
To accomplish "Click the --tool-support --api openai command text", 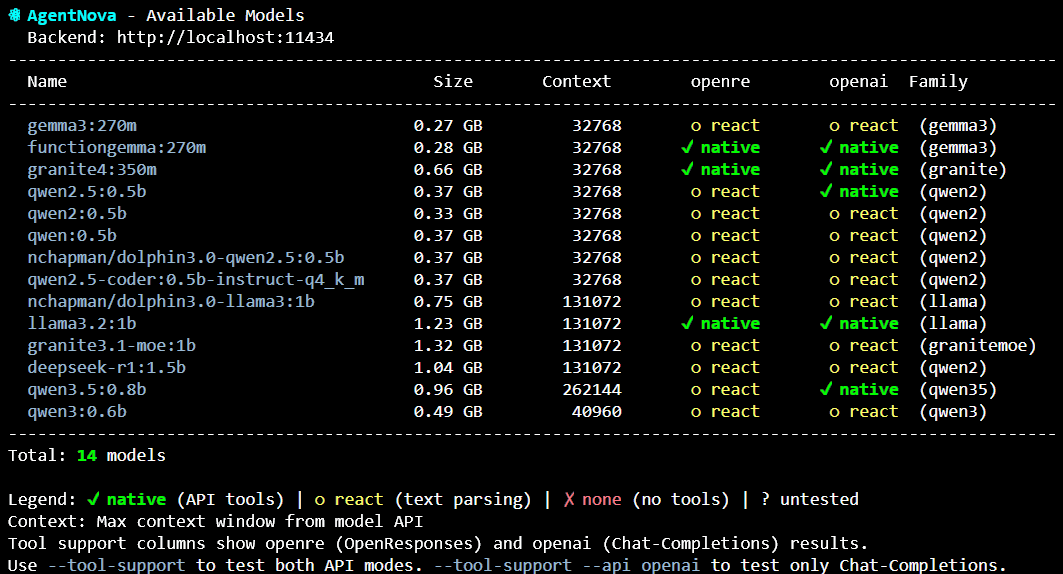I will pyautogui.click(x=567, y=565).
